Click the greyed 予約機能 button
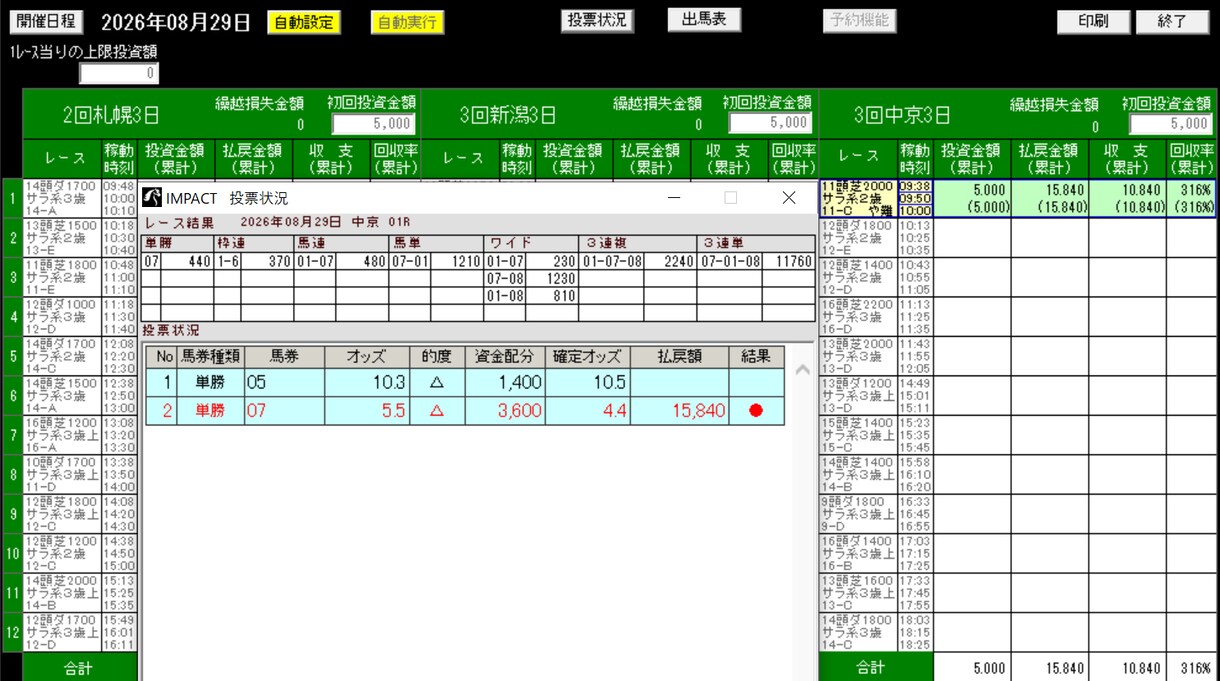This screenshot has width=1220, height=681. point(860,20)
